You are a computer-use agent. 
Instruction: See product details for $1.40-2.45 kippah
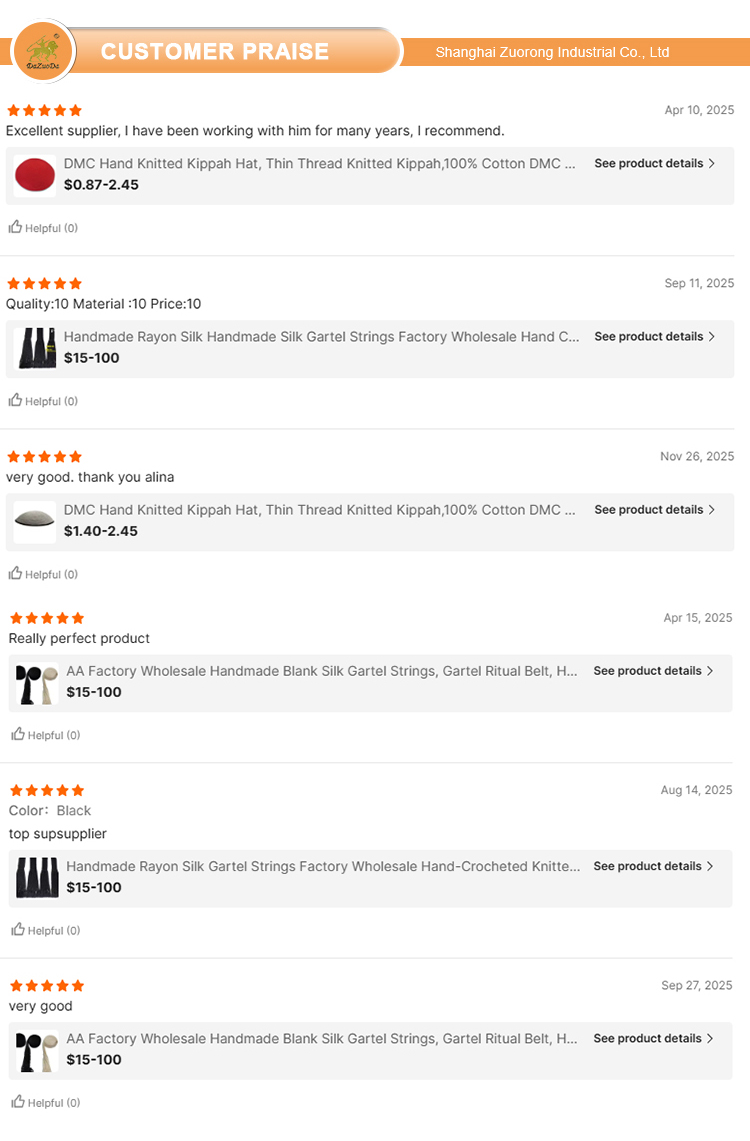tap(654, 509)
